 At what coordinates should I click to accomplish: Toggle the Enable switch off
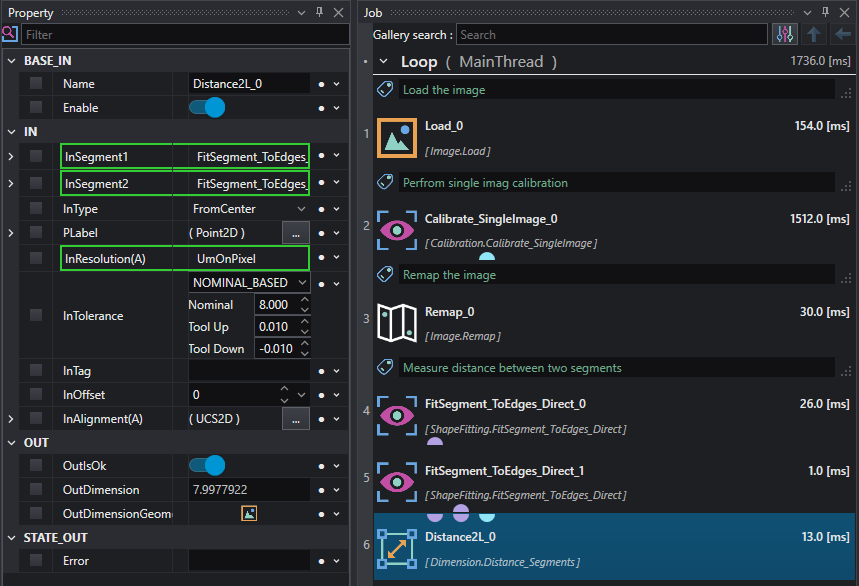[207, 107]
